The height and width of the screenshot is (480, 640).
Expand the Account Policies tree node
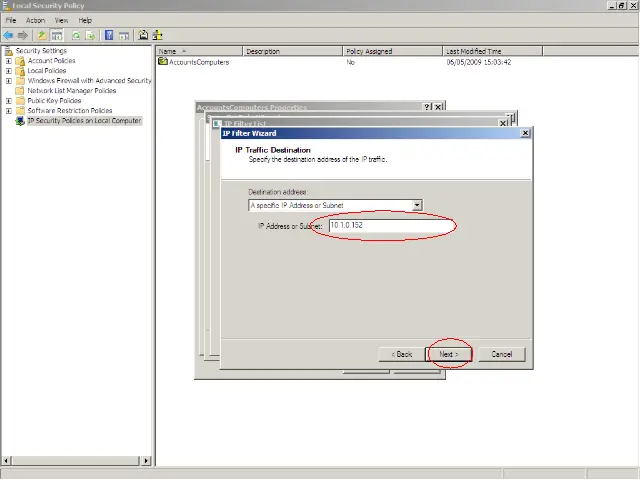coord(9,61)
